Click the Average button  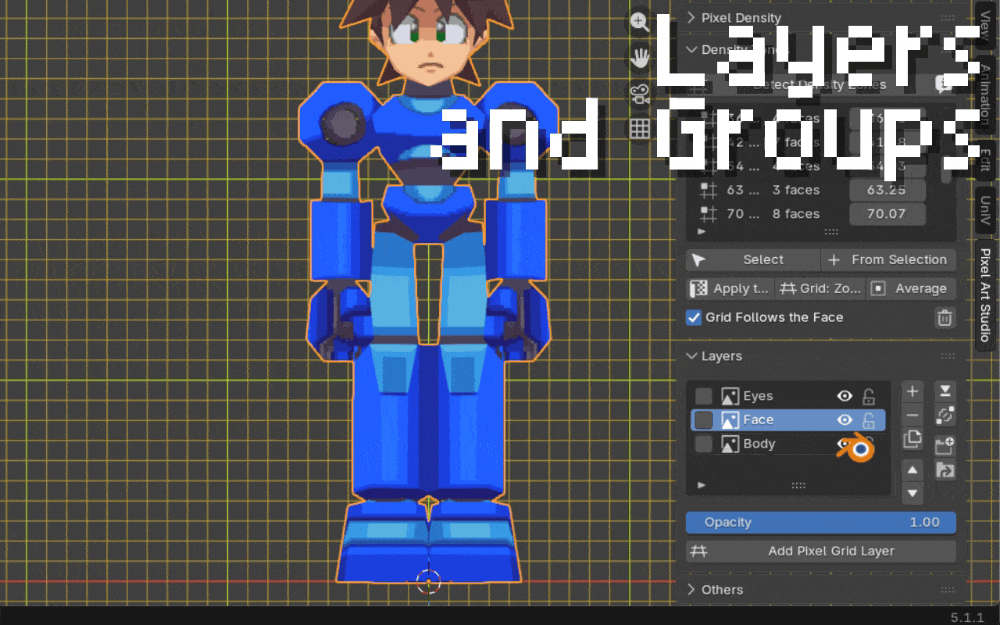911,288
